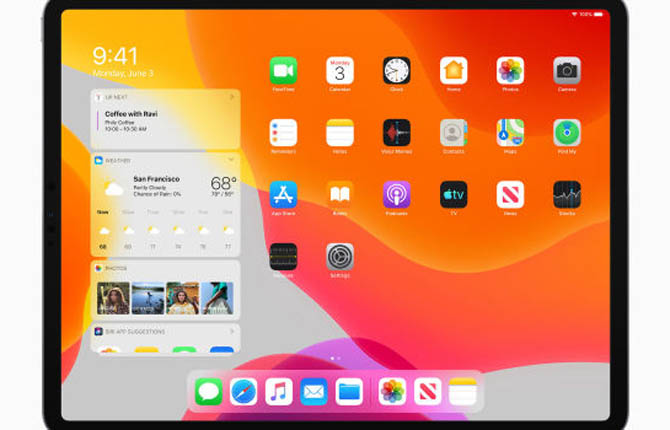Launch Voice Memos
The image size is (670, 430).
pyautogui.click(x=397, y=133)
